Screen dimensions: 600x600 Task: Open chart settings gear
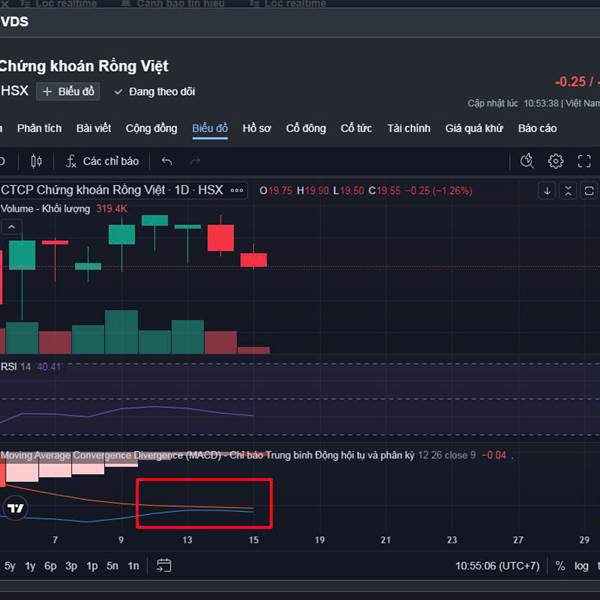[556, 161]
